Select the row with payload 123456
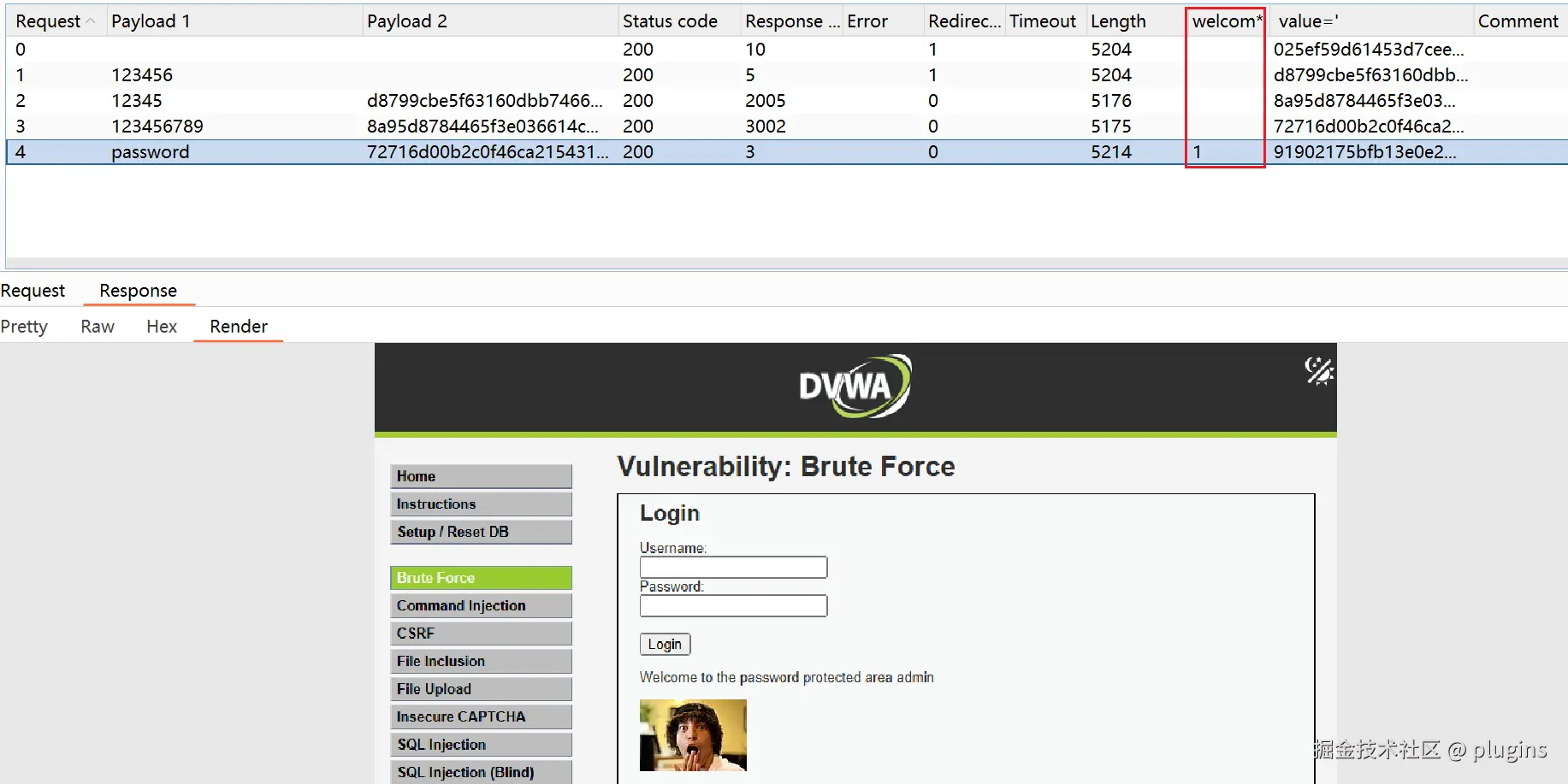The width and height of the screenshot is (1568, 784). pyautogui.click(x=787, y=75)
